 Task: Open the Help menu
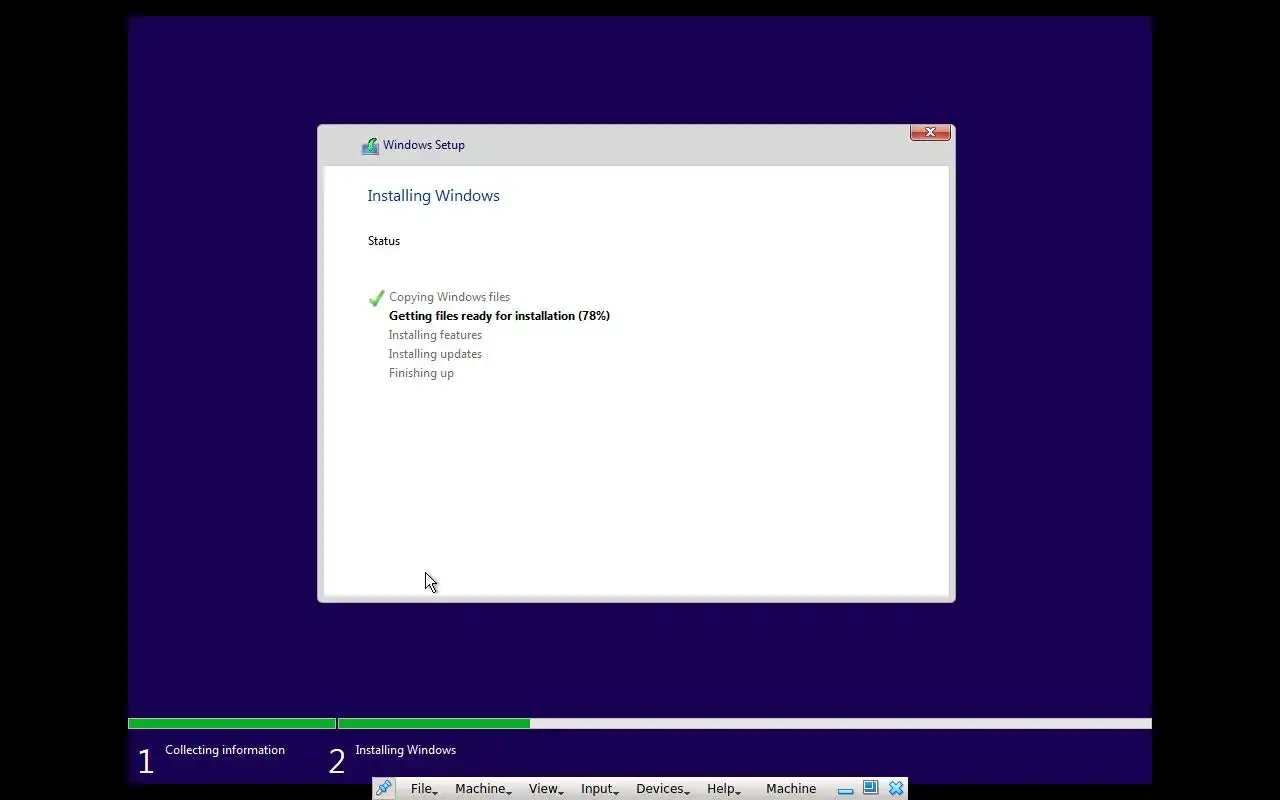click(724, 789)
